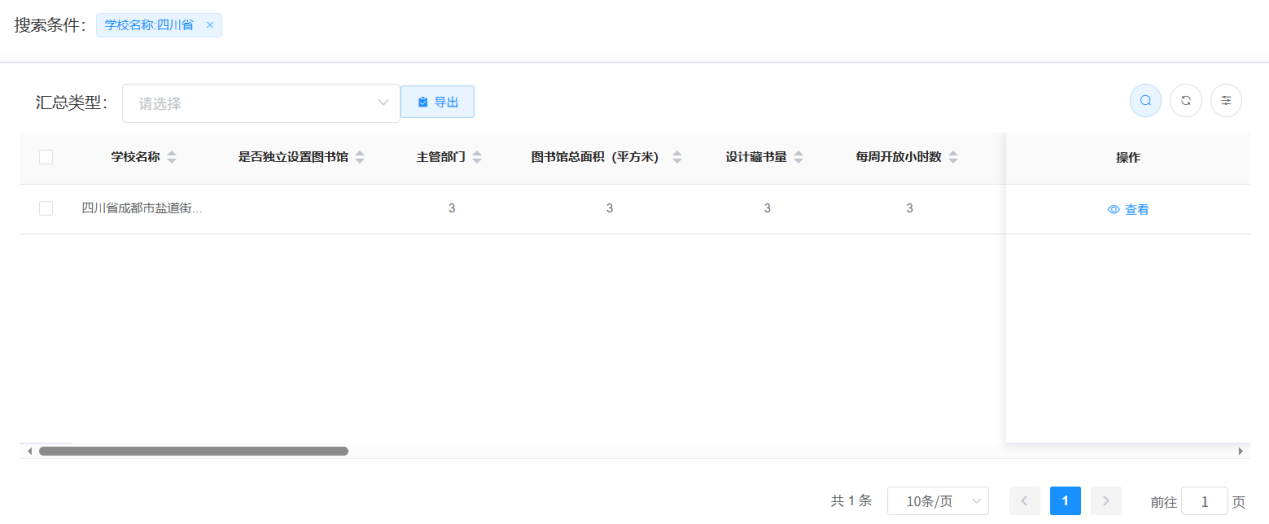Sort by 每周开放小时数 column arrows
Viewport: 1269px width, 524px height.
[x=953, y=158]
